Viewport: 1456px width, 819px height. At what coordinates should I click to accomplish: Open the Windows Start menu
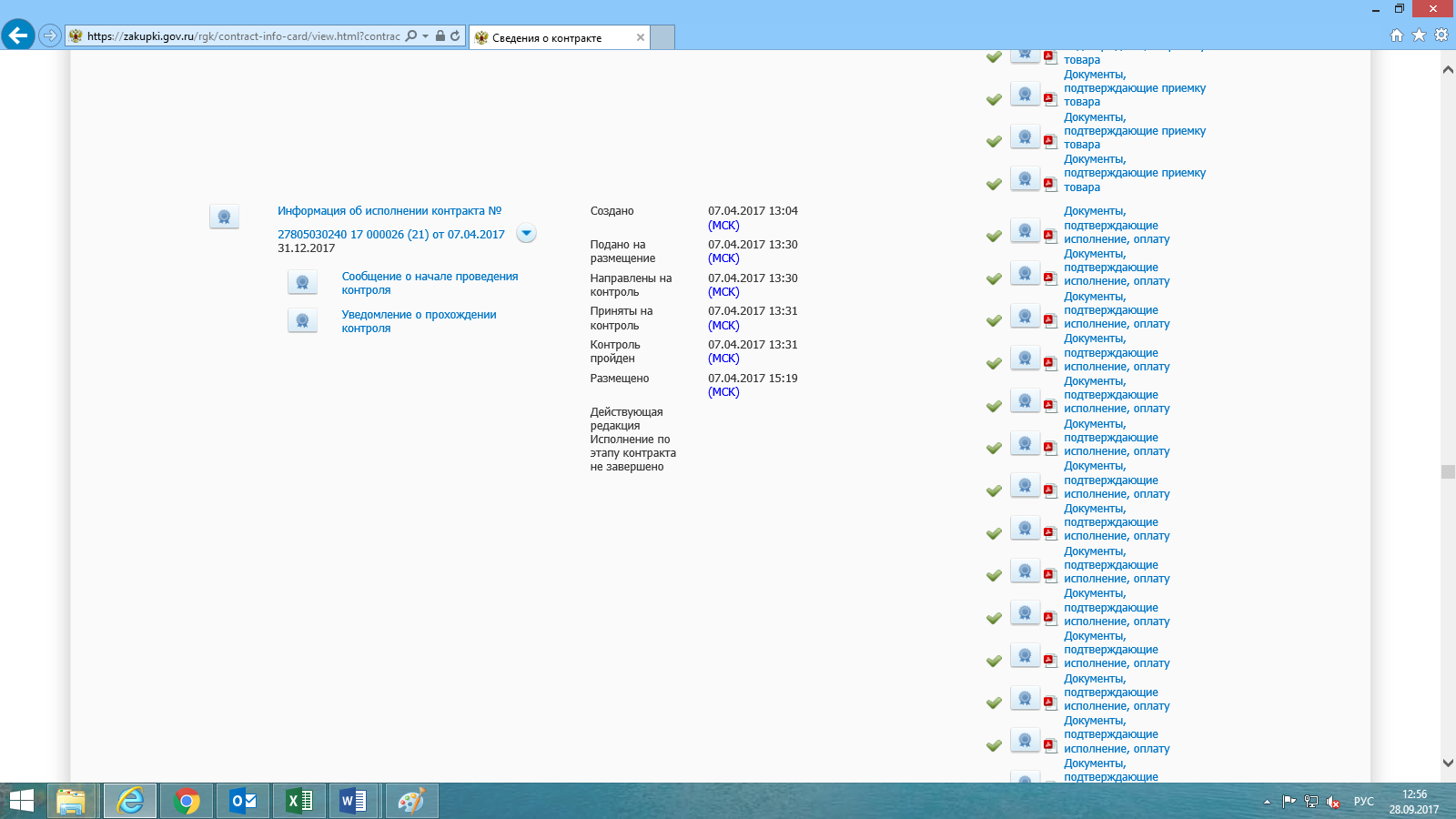click(22, 801)
